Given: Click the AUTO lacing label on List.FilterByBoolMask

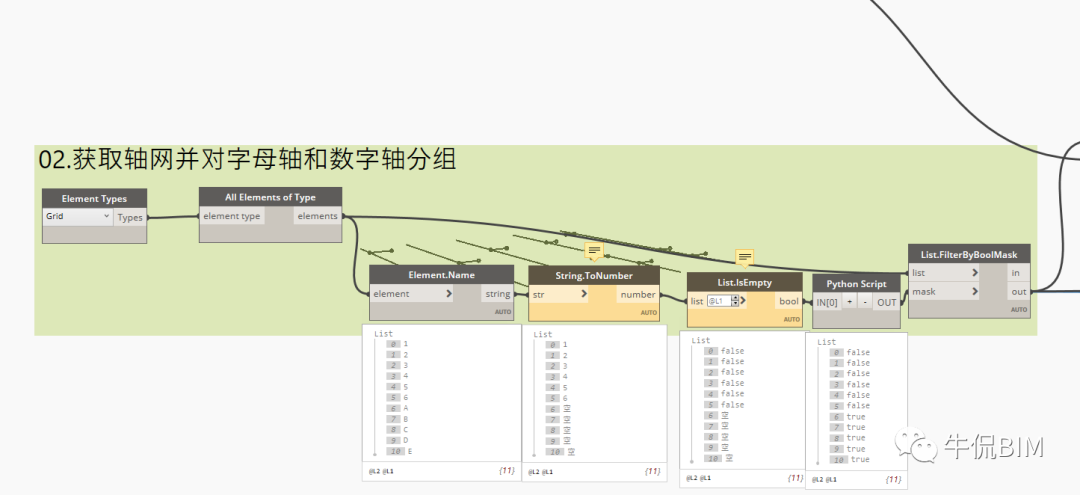Looking at the screenshot, I should pos(1019,310).
